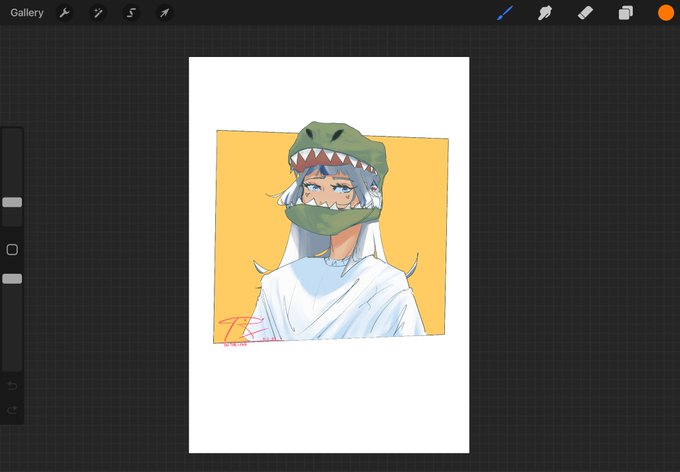680x472 pixels.
Task: Undo the last action
Action: click(12, 386)
